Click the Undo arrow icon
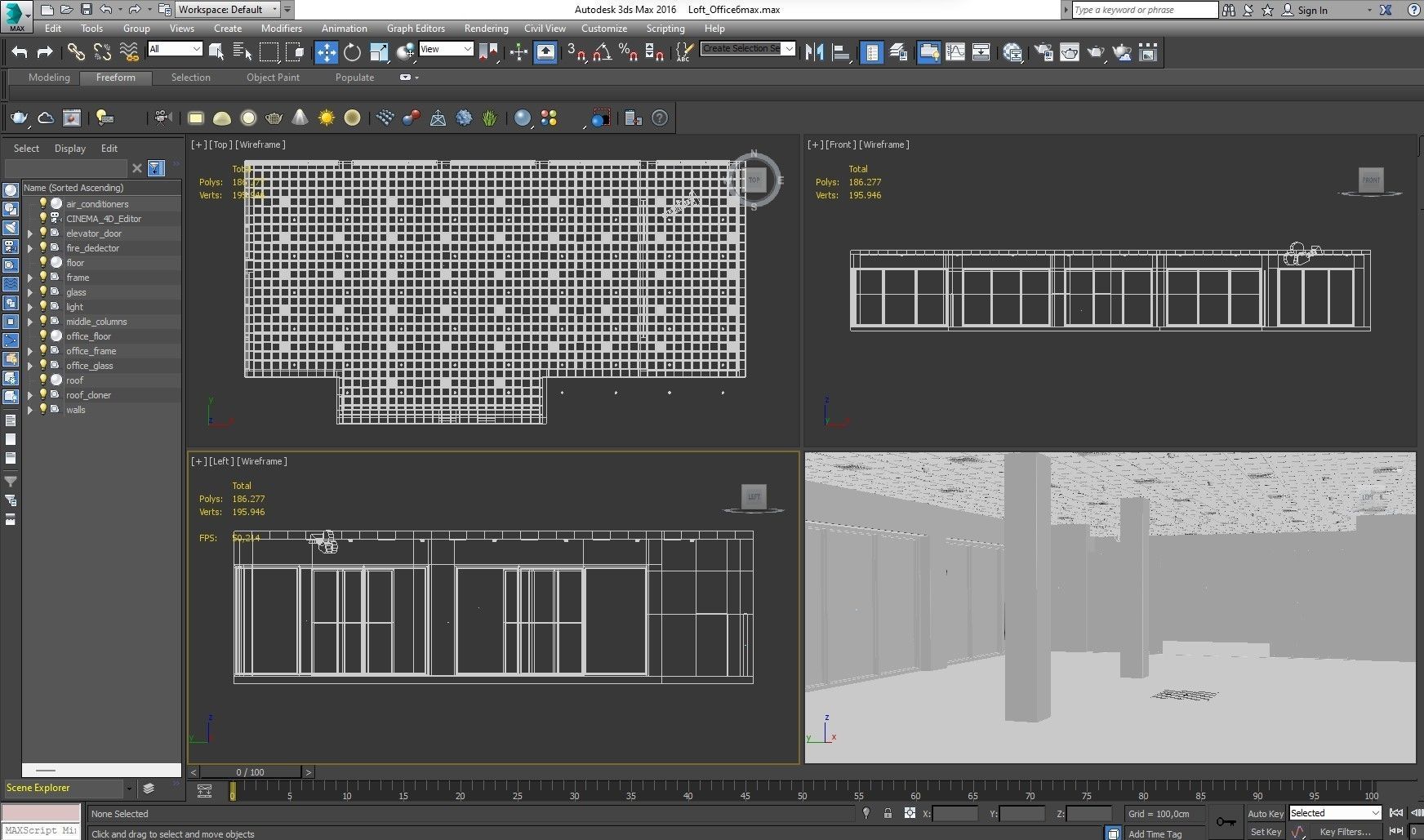1424x840 pixels. pos(20,52)
